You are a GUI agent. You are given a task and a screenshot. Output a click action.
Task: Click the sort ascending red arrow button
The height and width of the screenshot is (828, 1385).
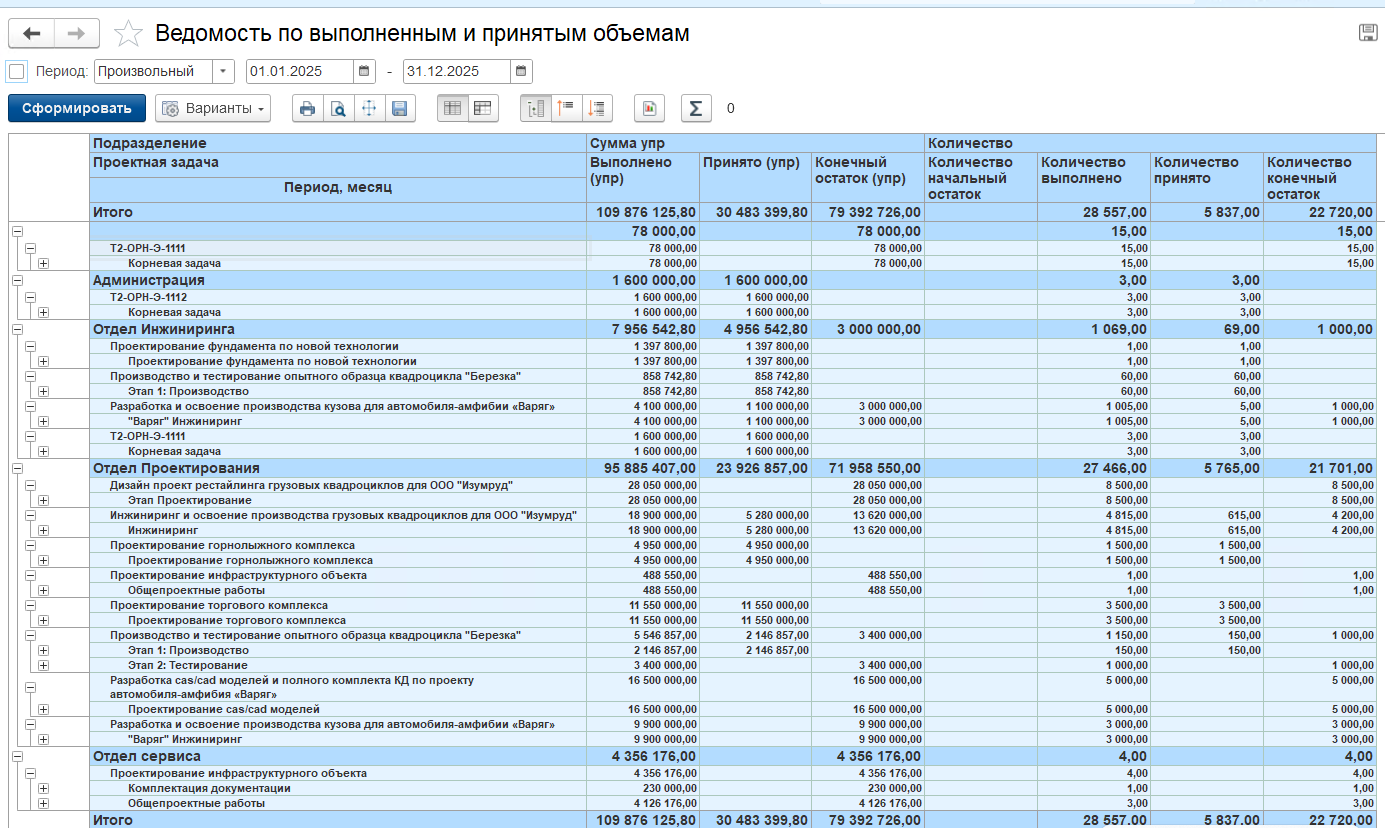pyautogui.click(x=566, y=108)
